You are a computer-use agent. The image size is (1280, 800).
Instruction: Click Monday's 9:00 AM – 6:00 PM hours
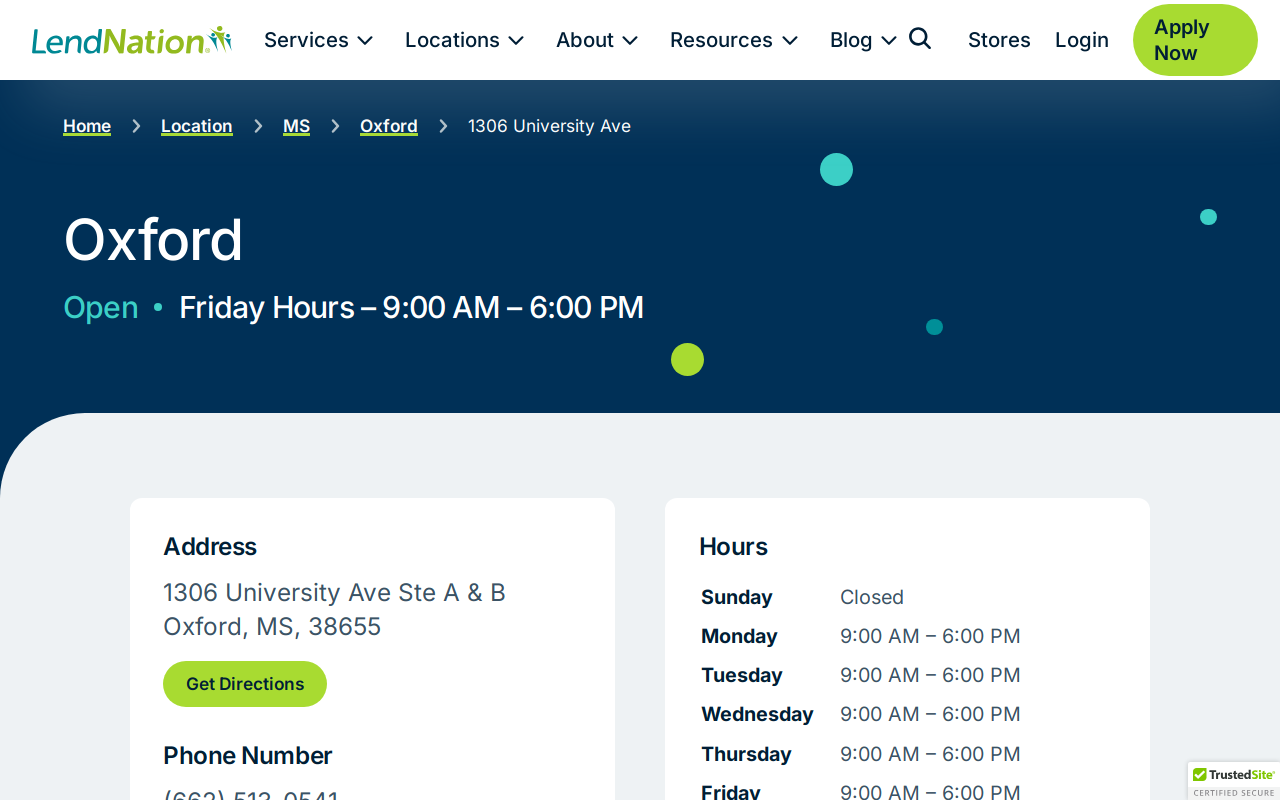coord(930,636)
